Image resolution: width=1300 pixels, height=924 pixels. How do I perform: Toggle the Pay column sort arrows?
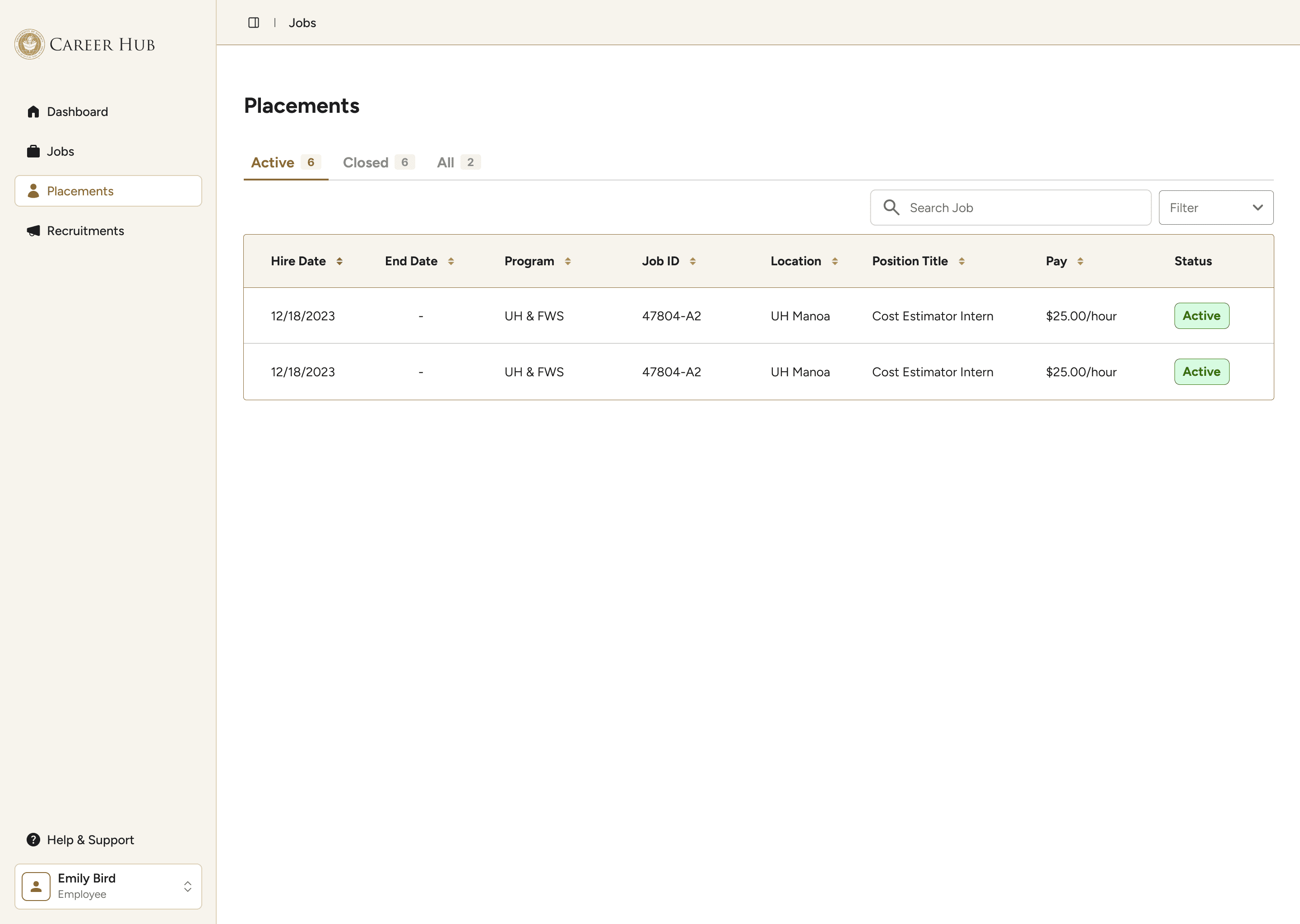[x=1080, y=261]
